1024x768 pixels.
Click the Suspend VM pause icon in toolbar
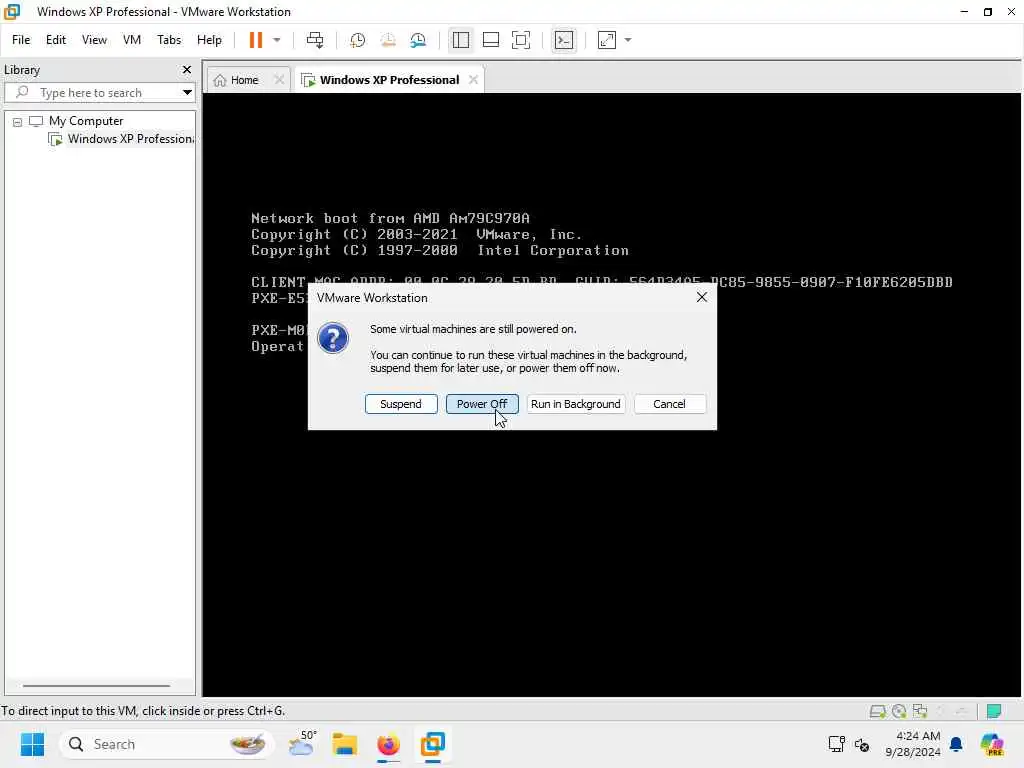(x=255, y=40)
